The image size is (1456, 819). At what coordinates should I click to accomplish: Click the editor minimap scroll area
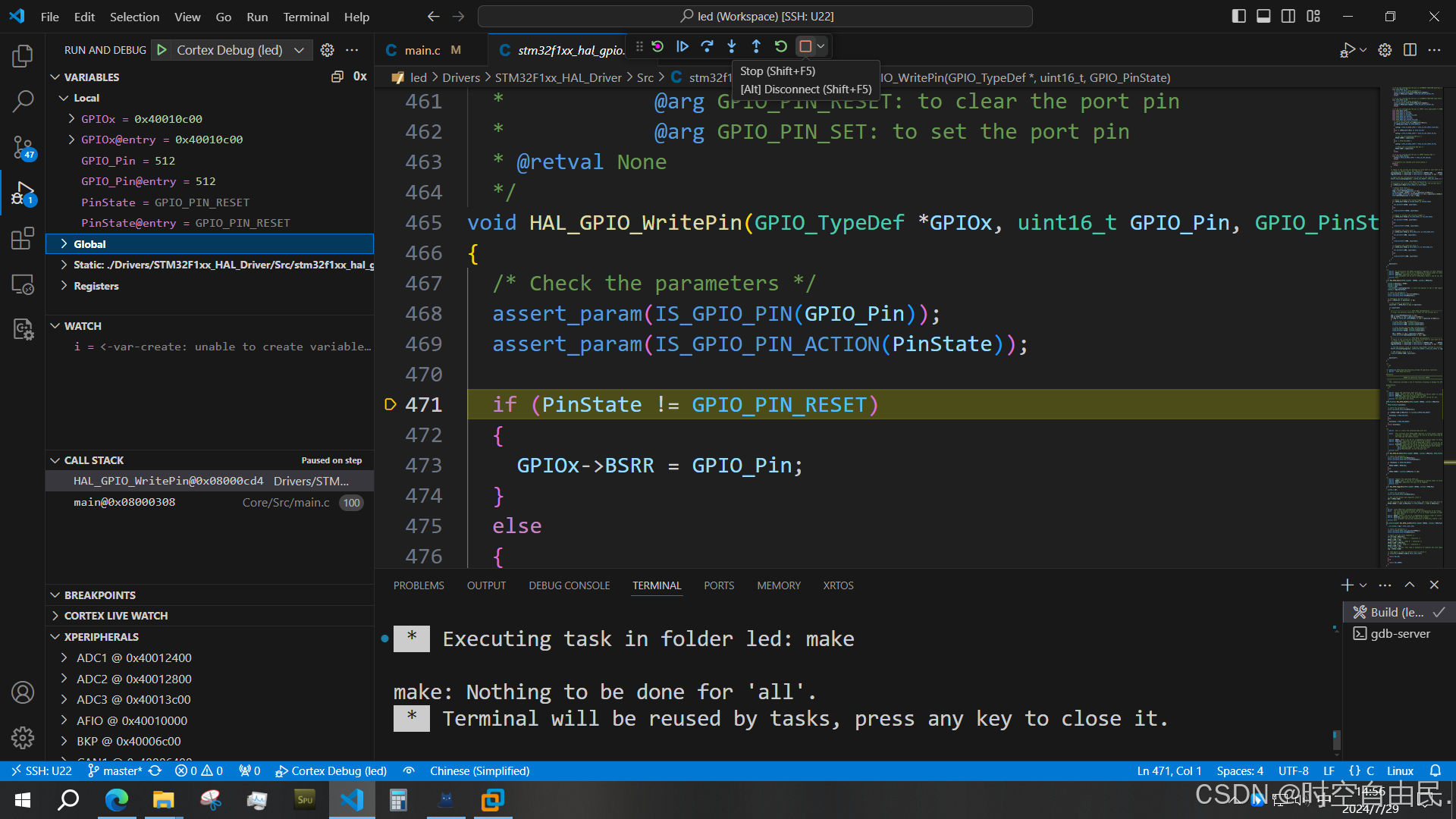tap(1417, 326)
